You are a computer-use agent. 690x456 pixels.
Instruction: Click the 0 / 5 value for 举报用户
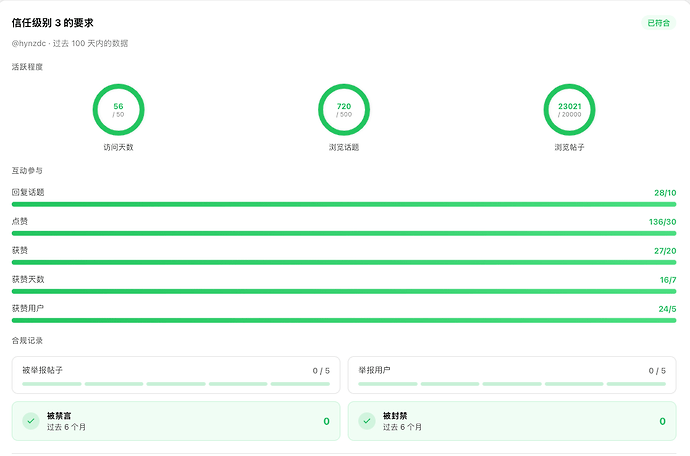tap(657, 371)
